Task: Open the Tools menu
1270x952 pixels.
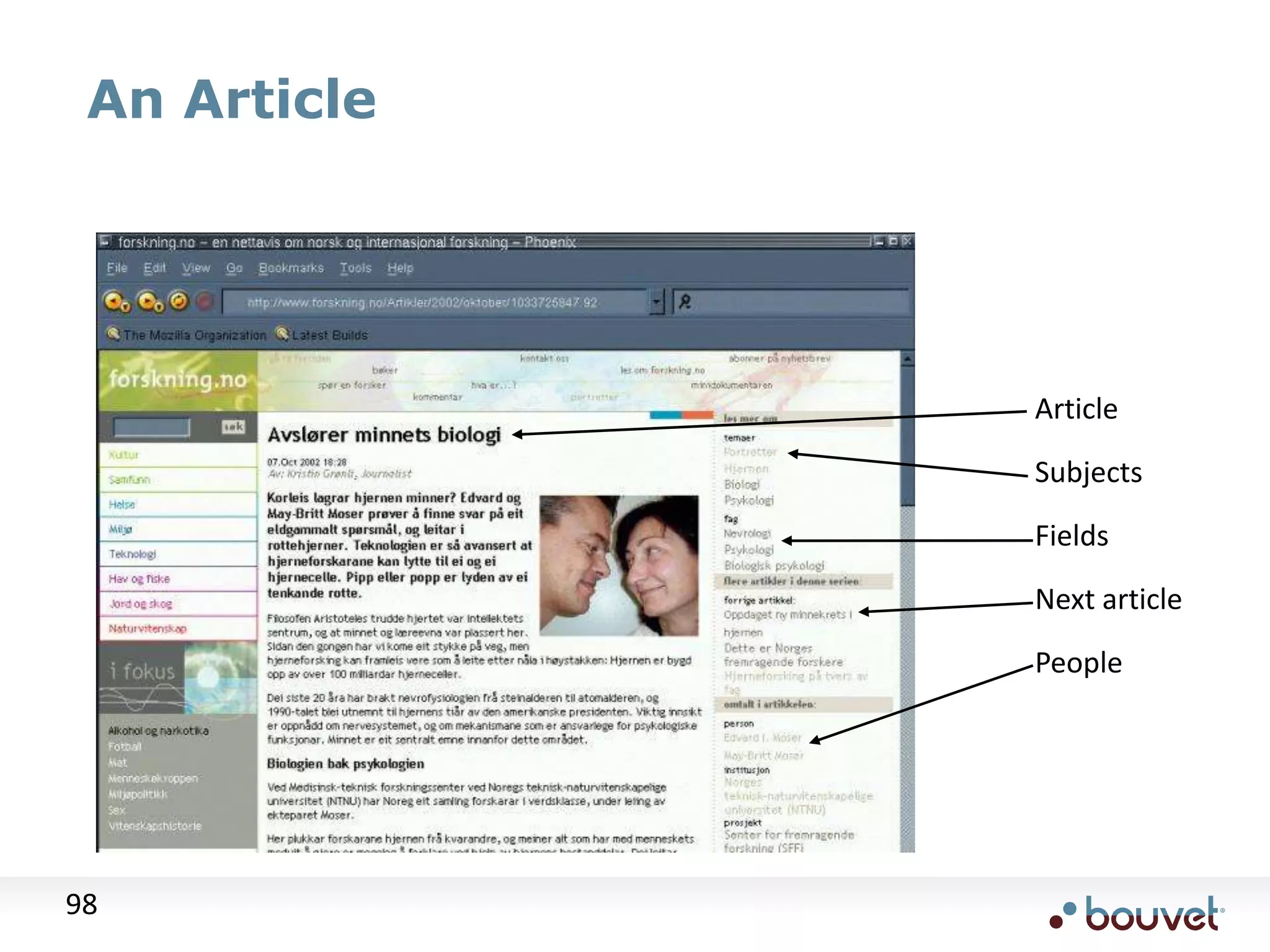Action: 355,268
